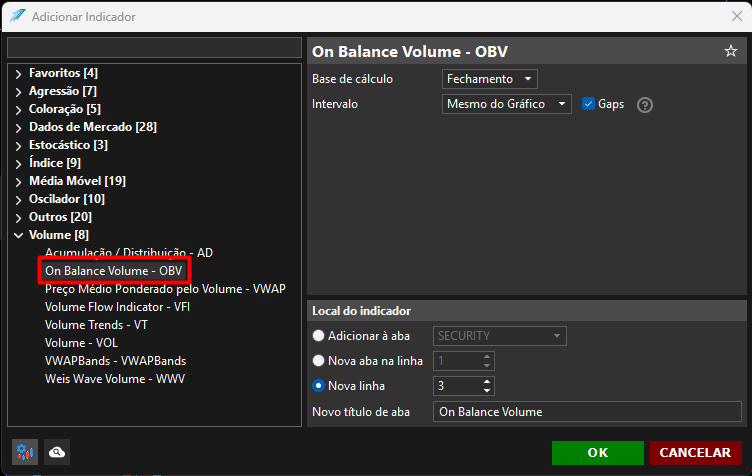The width and height of the screenshot is (752, 476).
Task: Decrease the Nova aba na linha value
Action: point(487,365)
